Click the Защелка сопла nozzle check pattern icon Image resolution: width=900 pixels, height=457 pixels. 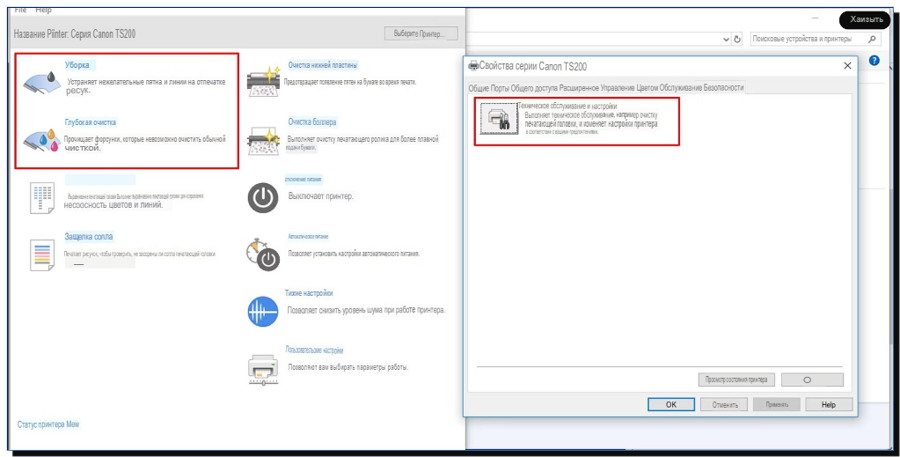pyautogui.click(x=41, y=255)
